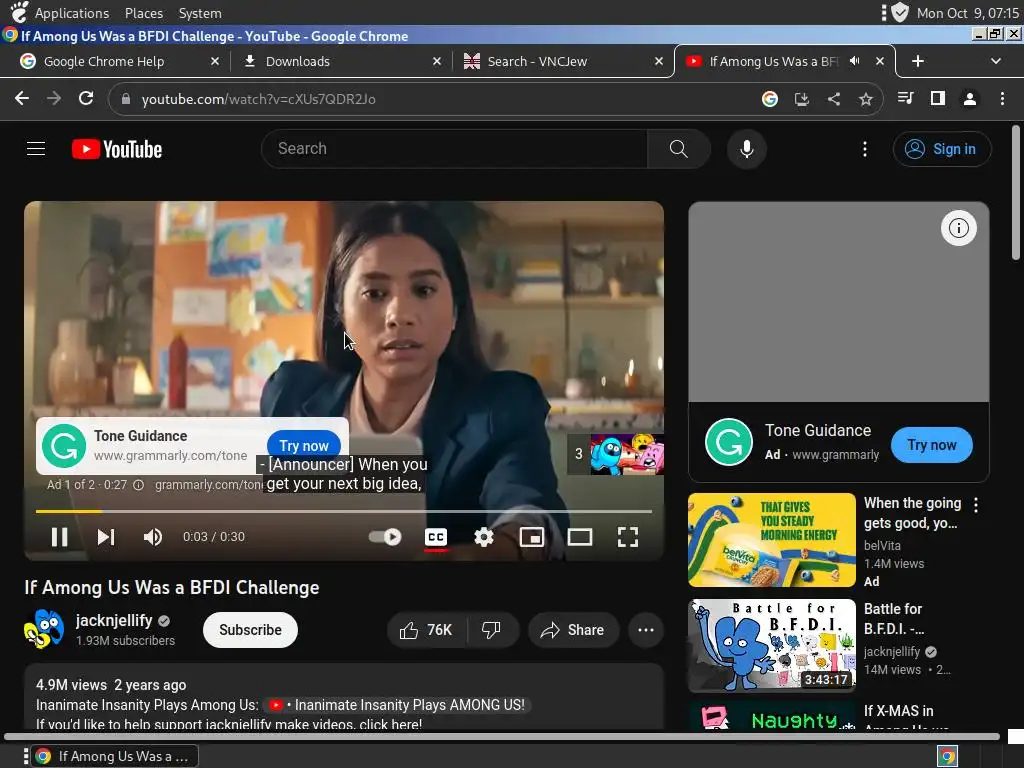The width and height of the screenshot is (1024, 768).
Task: Search with your voice microphone button
Action: [746, 149]
